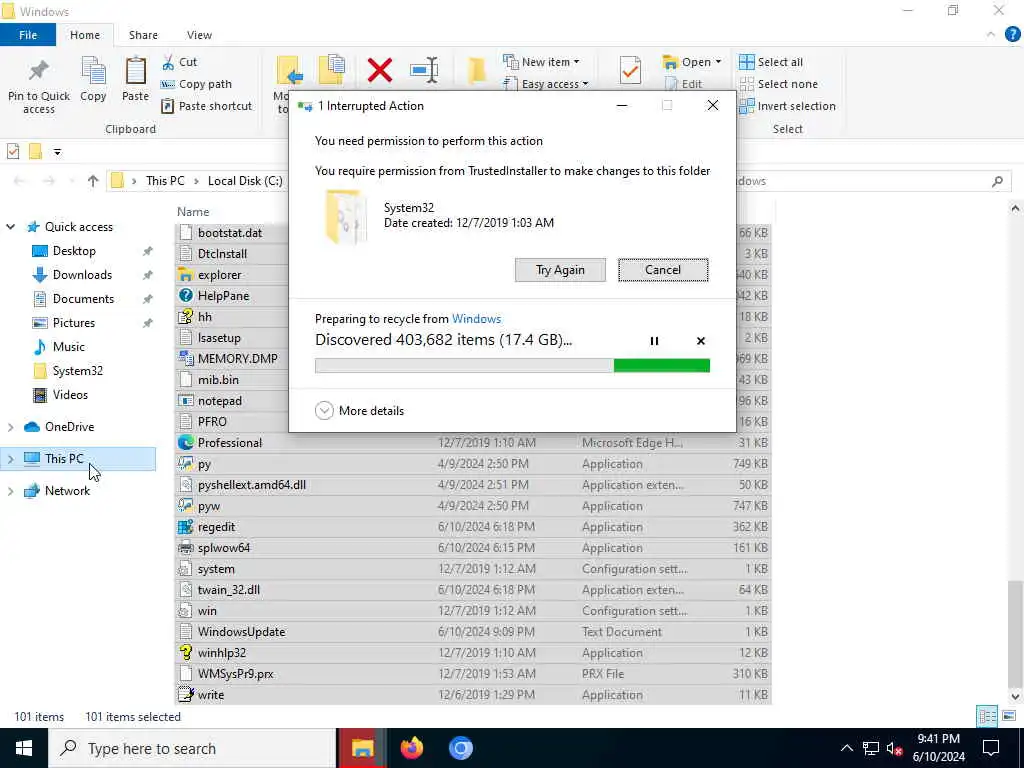The width and height of the screenshot is (1024, 768).
Task: Click the taskbar clock and date
Action: tap(938, 748)
